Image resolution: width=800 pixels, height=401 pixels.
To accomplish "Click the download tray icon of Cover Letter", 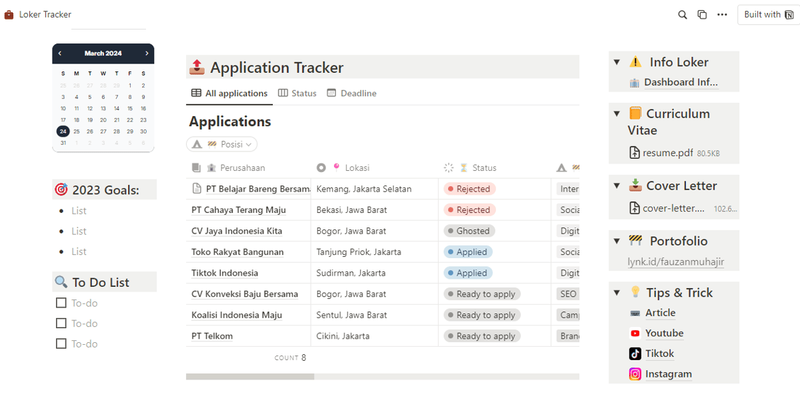I will [635, 185].
